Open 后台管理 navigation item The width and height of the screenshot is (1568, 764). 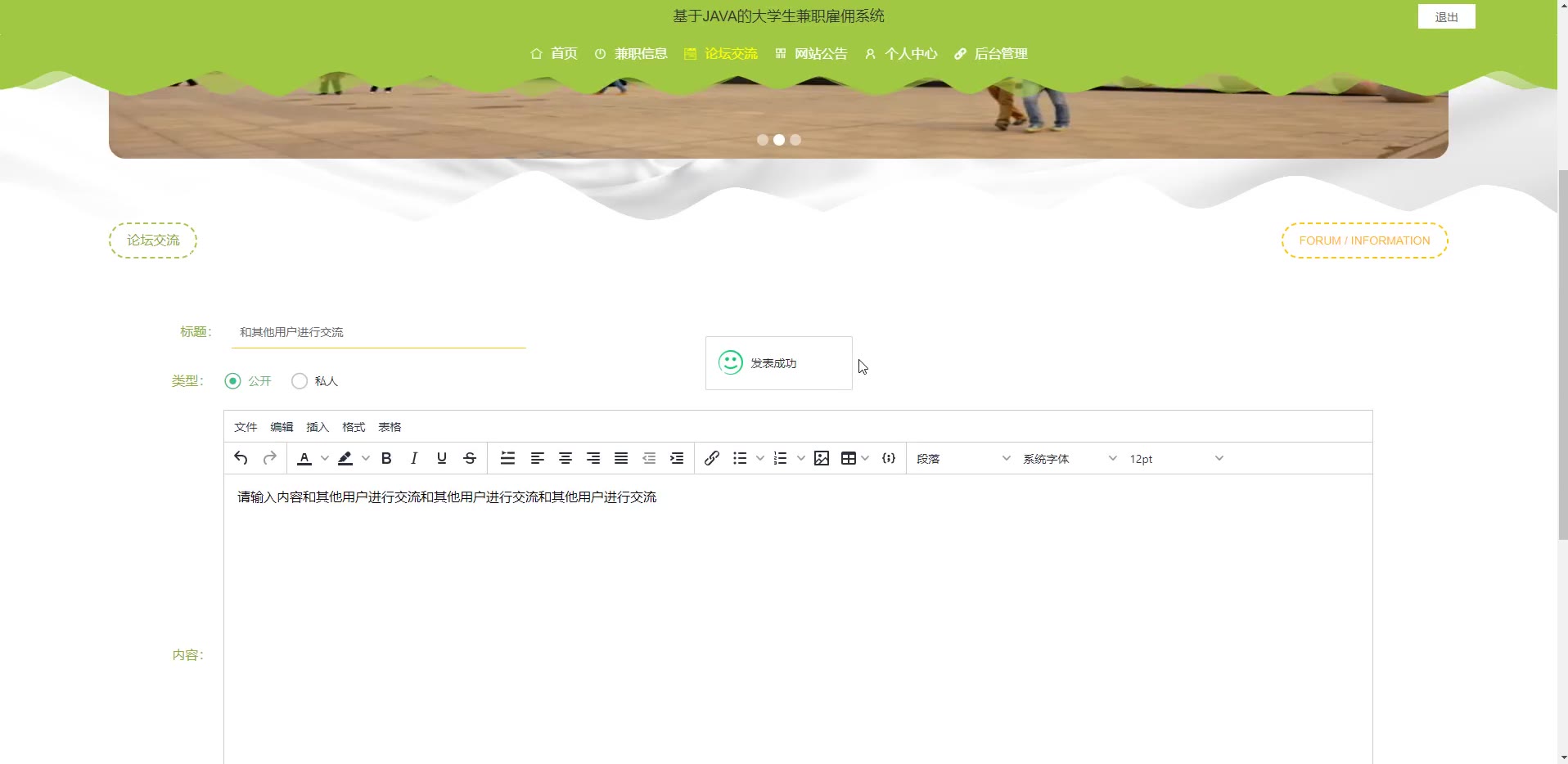click(x=991, y=54)
